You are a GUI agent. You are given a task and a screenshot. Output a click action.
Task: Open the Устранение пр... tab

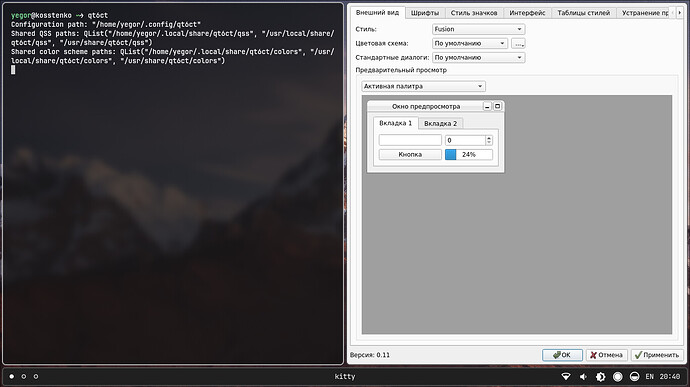coord(644,13)
